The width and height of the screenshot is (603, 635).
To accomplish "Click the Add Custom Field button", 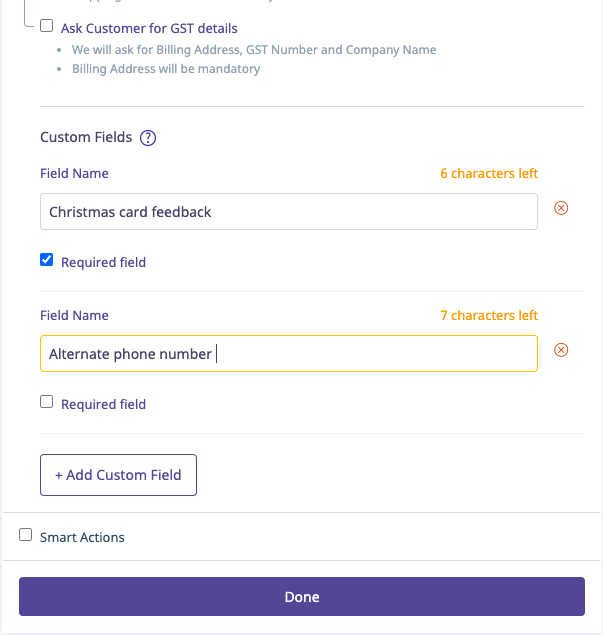I will [118, 475].
